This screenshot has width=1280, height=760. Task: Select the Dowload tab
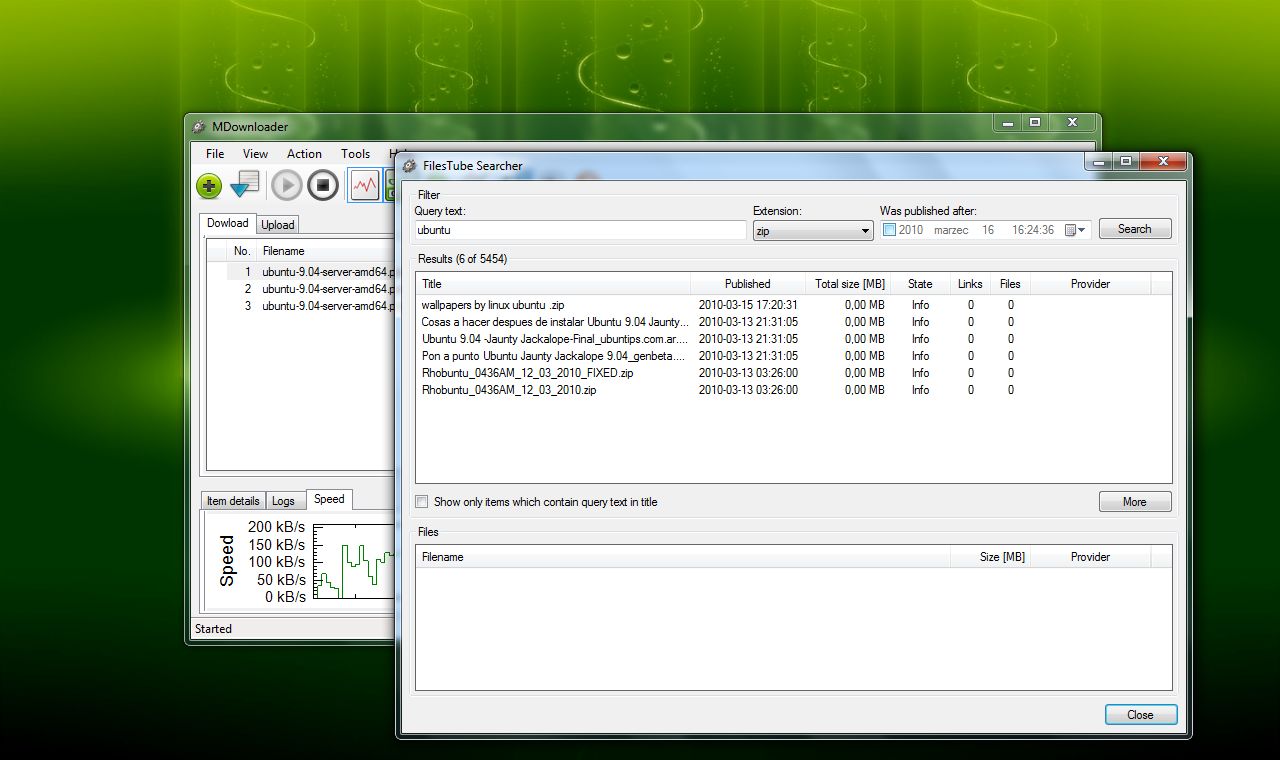pos(228,223)
